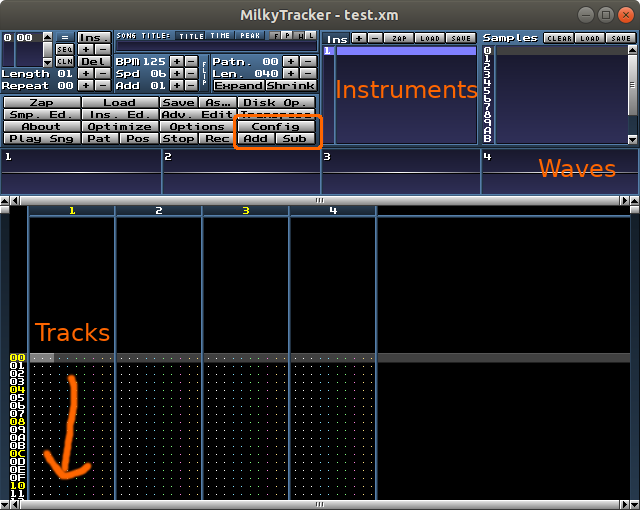Click Pat to play pattern
Screen dimensions: 640x510
[100, 139]
